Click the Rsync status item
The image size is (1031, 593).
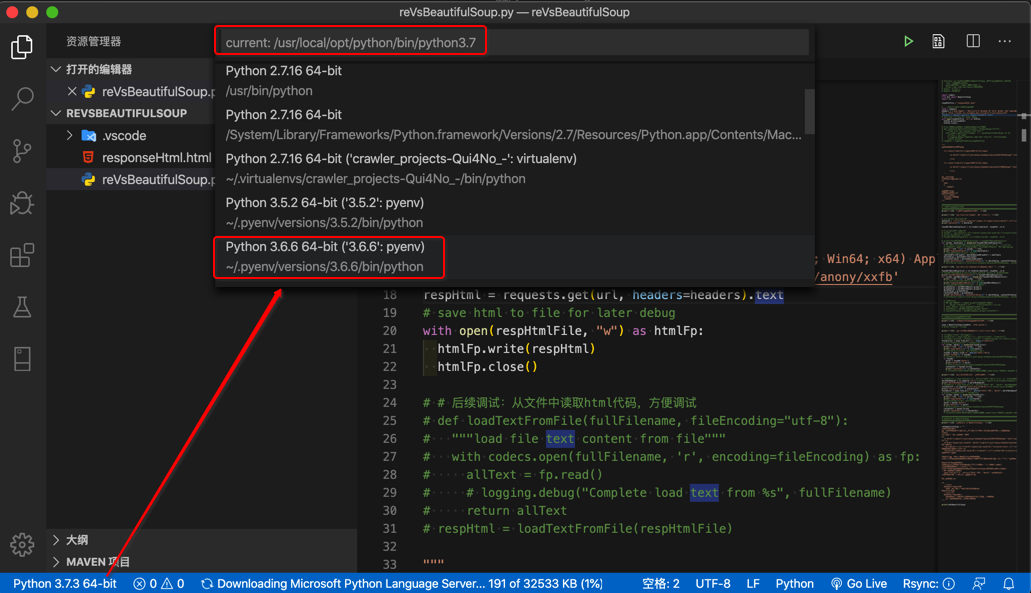(x=928, y=584)
